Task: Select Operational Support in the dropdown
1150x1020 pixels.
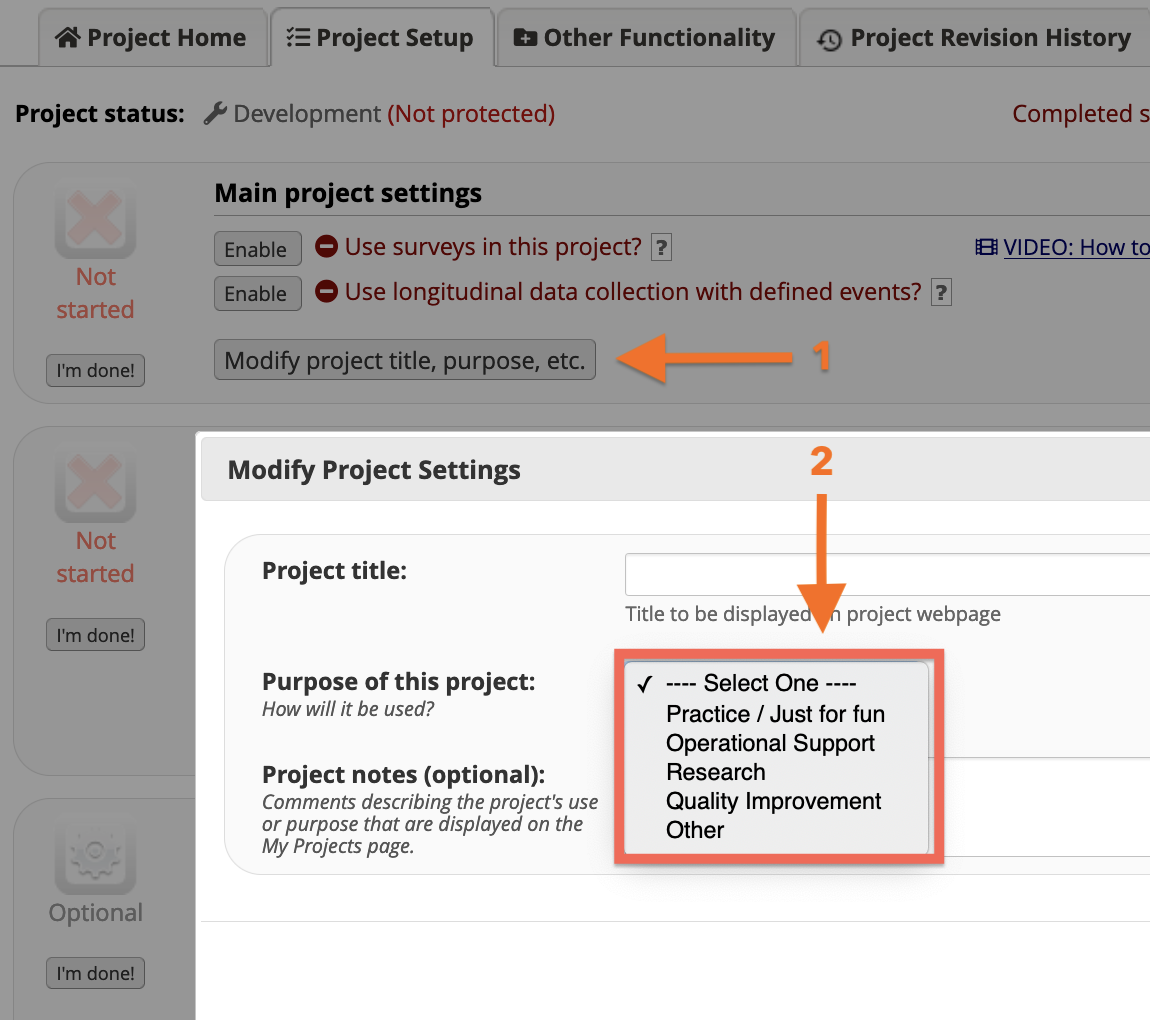Action: coord(770,743)
